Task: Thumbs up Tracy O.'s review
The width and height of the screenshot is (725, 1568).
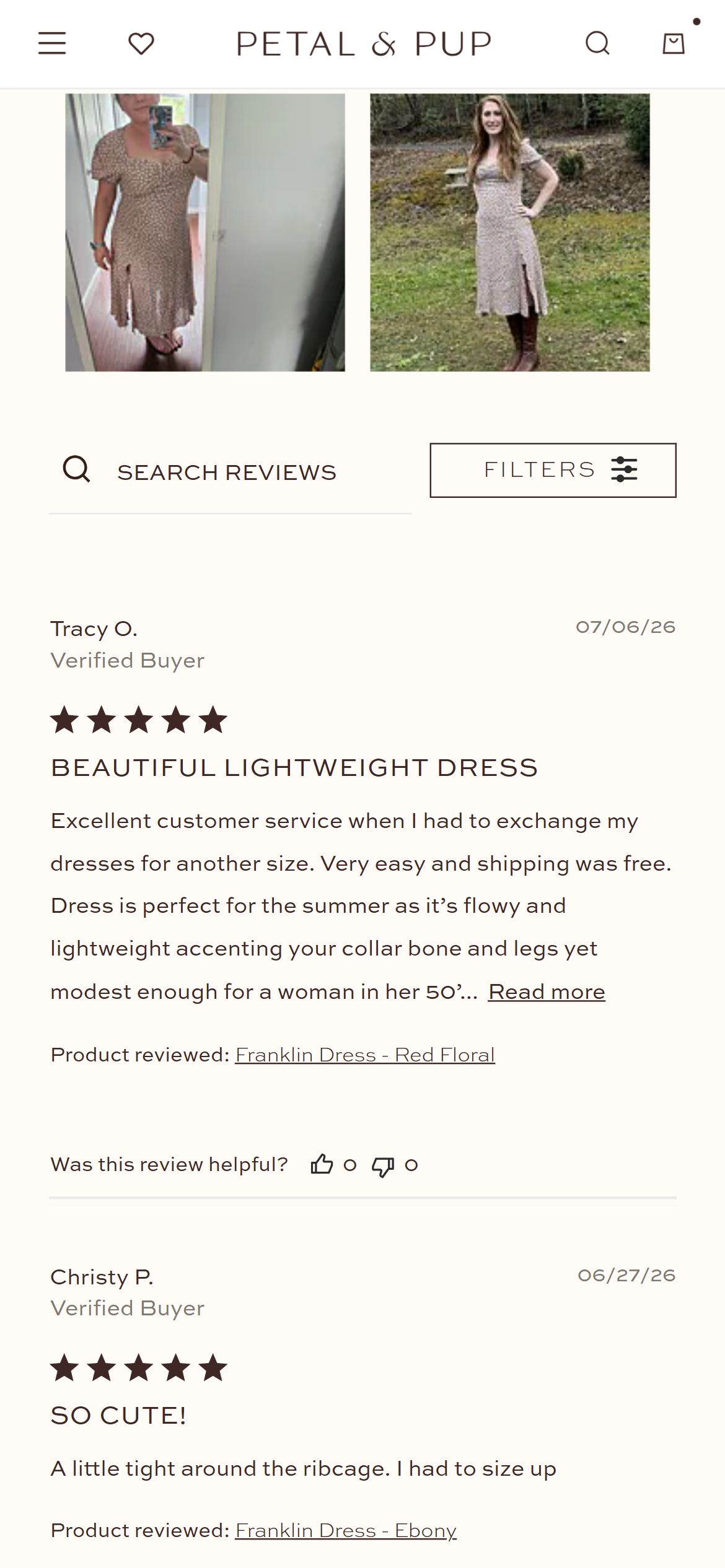Action: [x=322, y=1164]
